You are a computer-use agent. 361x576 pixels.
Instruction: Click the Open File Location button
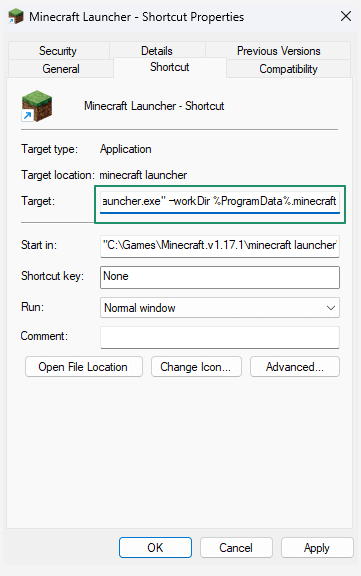[84, 367]
